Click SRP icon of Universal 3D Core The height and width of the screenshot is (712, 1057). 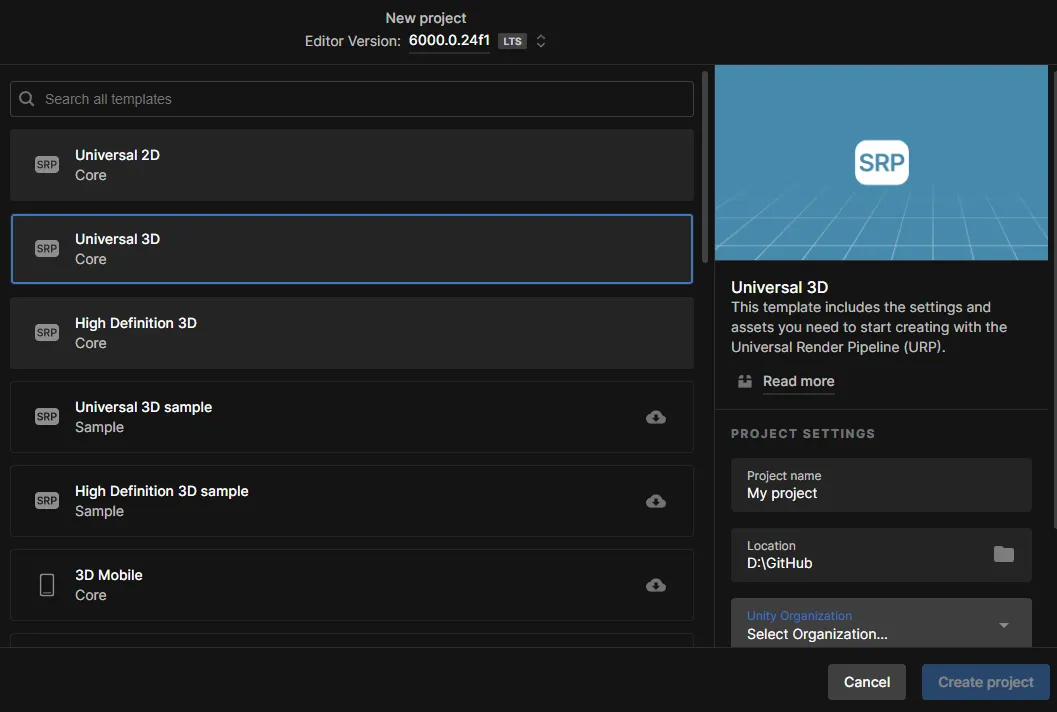tap(47, 249)
